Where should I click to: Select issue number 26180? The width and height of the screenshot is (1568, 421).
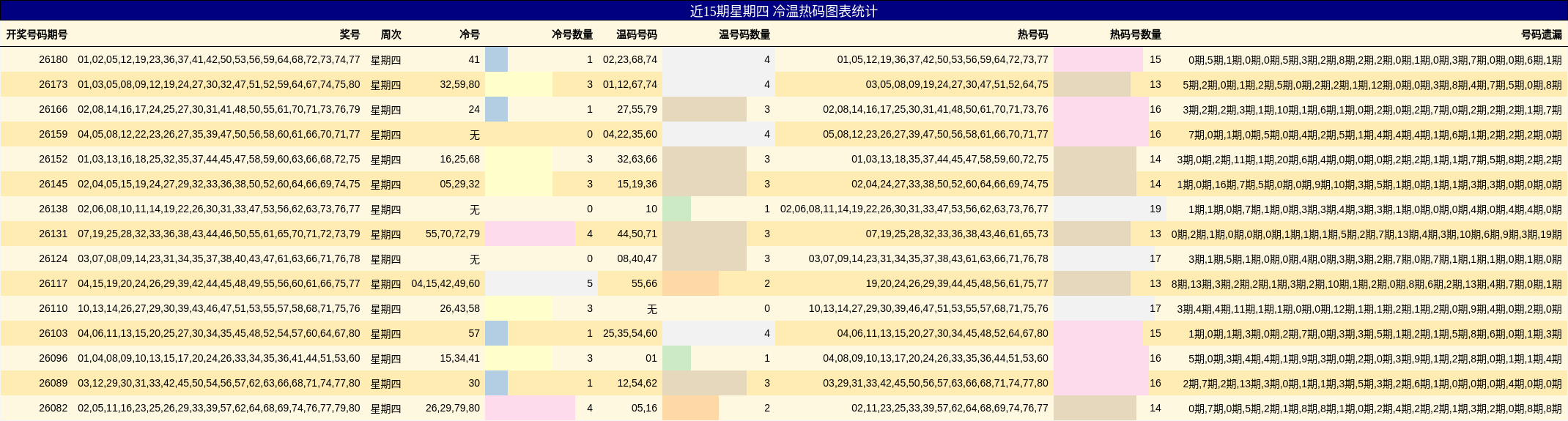[x=53, y=59]
